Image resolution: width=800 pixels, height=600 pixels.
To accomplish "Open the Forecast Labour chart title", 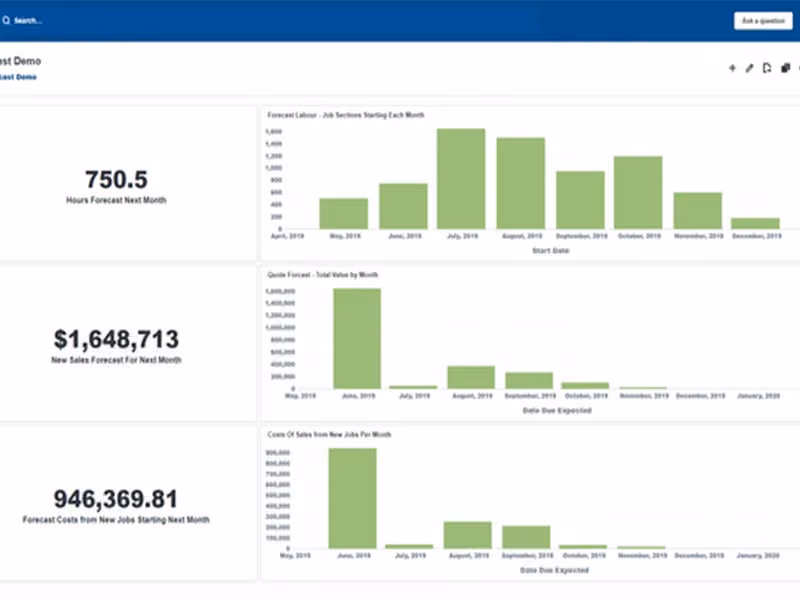I will click(x=346, y=115).
